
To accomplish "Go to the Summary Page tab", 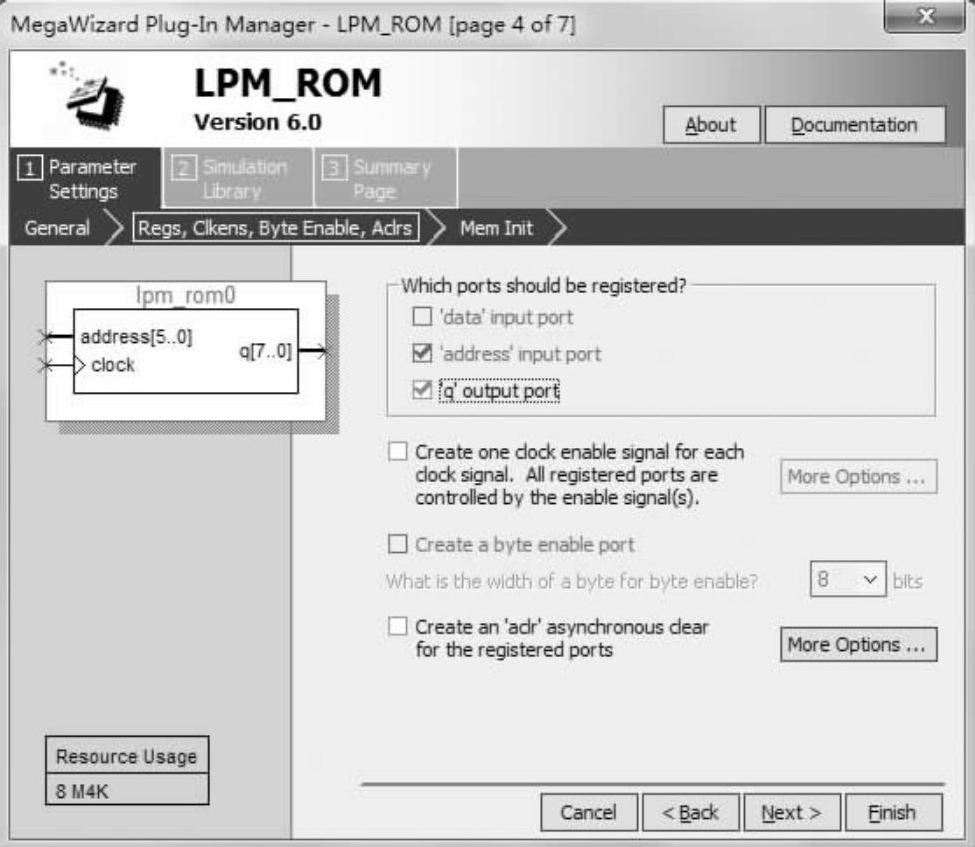I will tap(386, 178).
